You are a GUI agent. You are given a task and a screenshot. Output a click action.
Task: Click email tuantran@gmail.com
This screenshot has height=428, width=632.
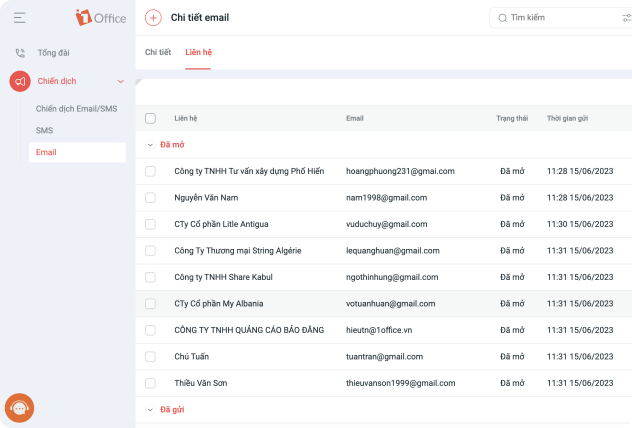pyautogui.click(x=385, y=357)
